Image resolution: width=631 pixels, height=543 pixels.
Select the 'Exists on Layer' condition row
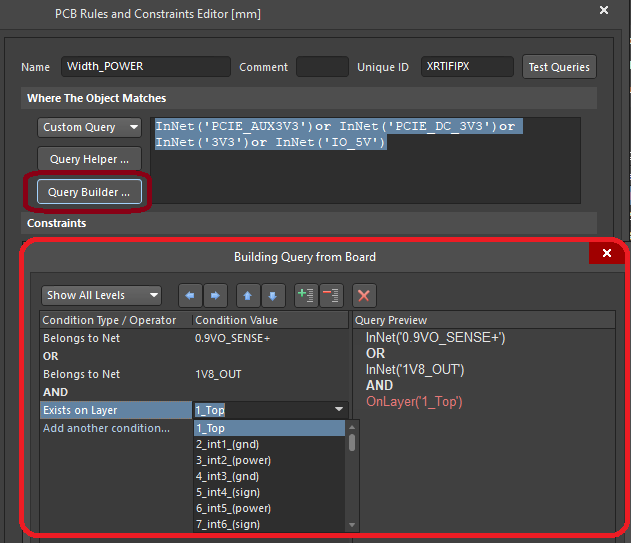point(116,410)
